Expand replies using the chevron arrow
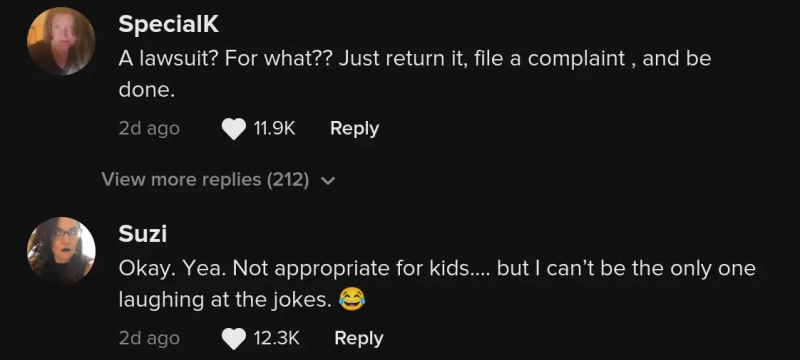Viewport: 800px width, 360px height. click(329, 181)
